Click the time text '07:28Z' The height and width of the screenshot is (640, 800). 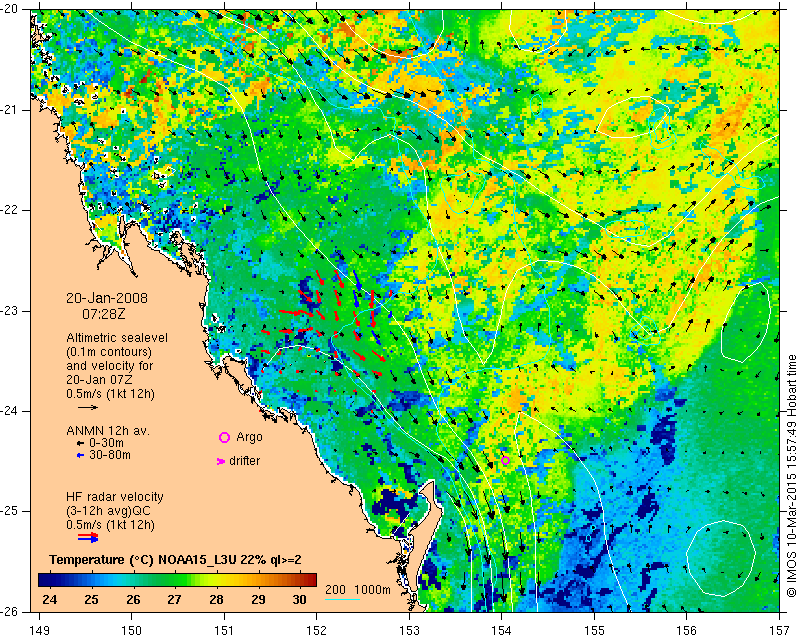[104, 314]
